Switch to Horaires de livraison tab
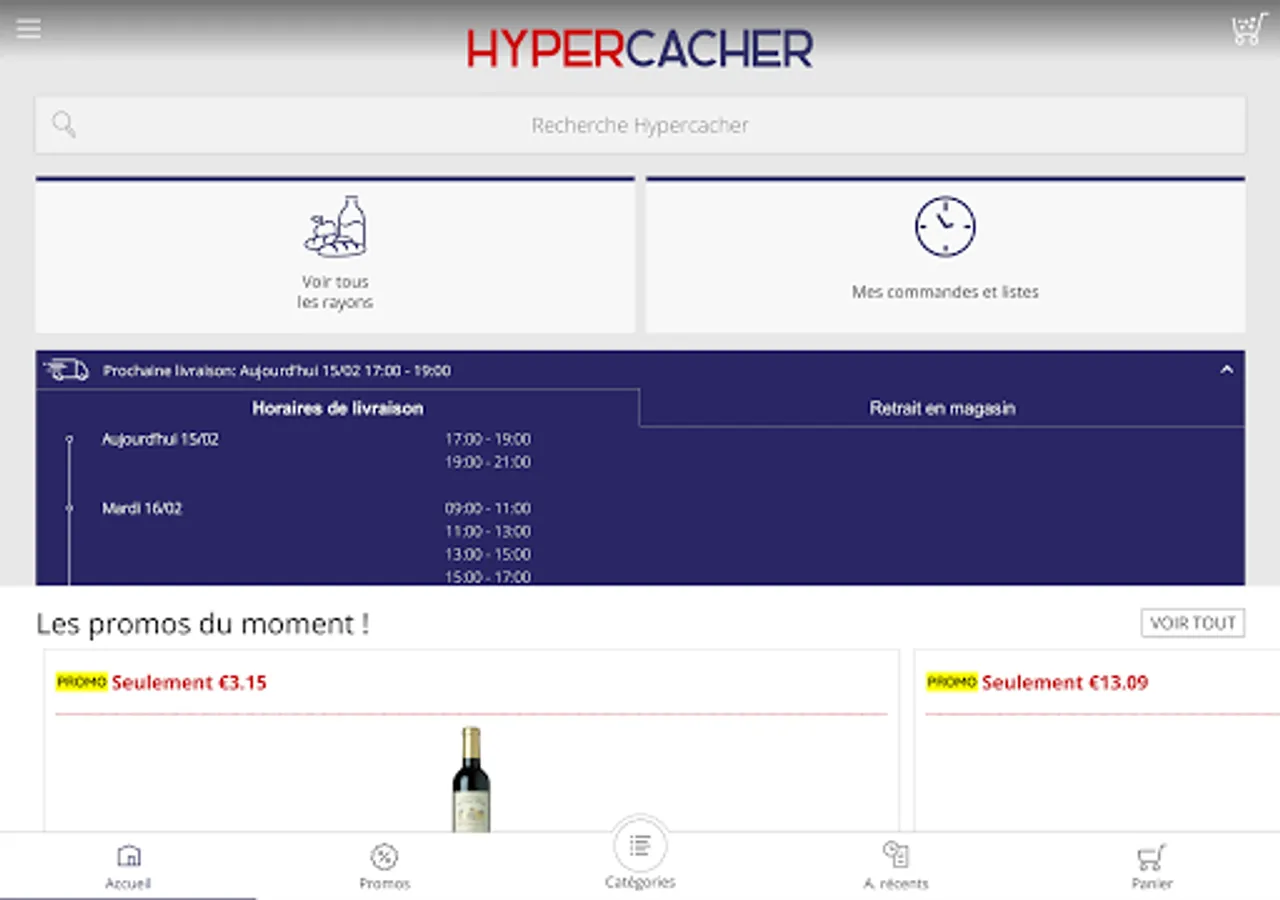This screenshot has height=900, width=1280. [338, 408]
